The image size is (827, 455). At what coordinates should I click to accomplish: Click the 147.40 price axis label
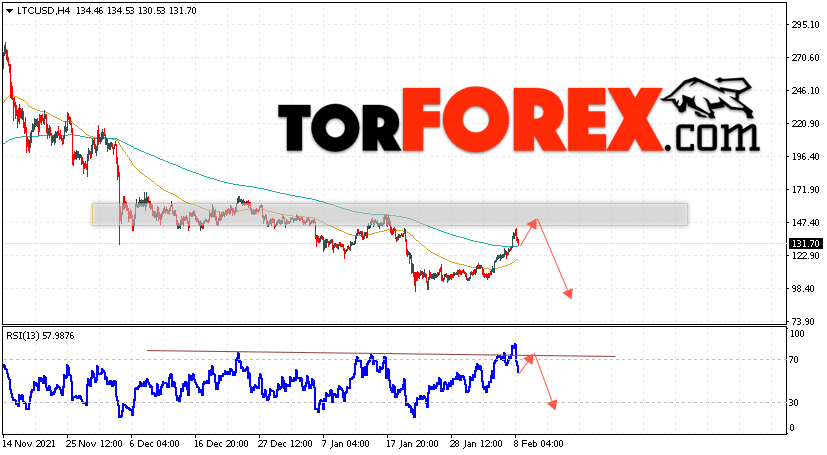click(805, 223)
